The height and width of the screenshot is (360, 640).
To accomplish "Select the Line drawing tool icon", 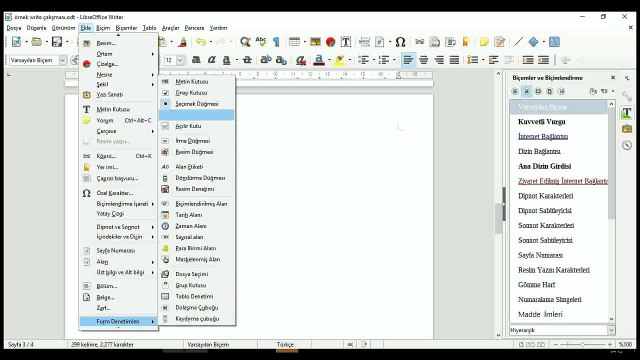I will [x=518, y=42].
